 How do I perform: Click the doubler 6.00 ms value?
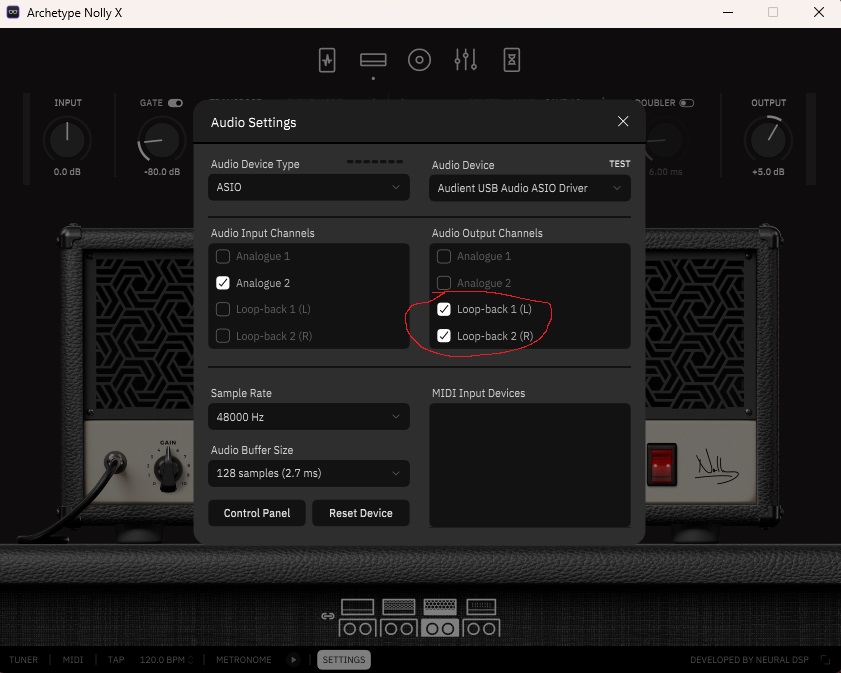[665, 172]
